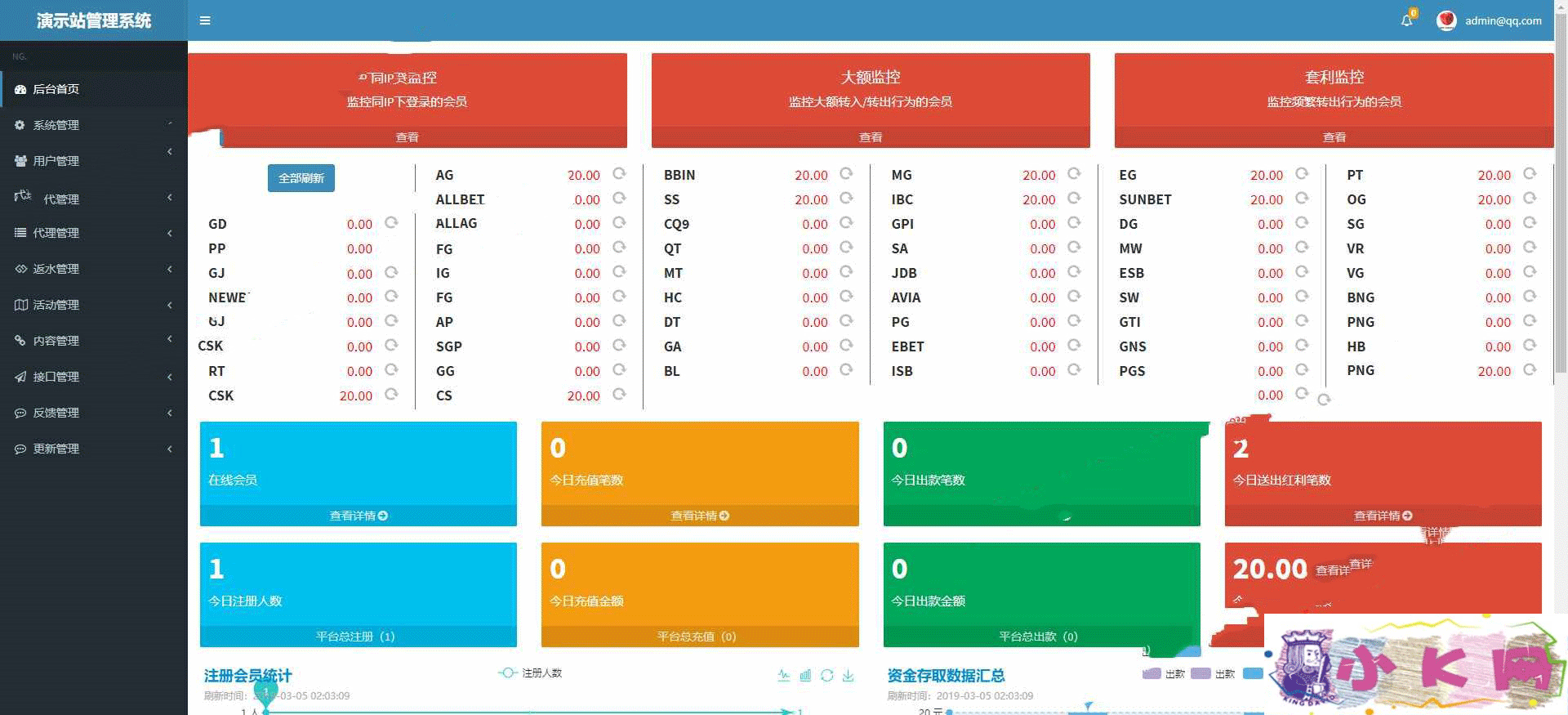1568x715 pixels.
Task: Refresh the HB balance
Action: click(x=1530, y=346)
